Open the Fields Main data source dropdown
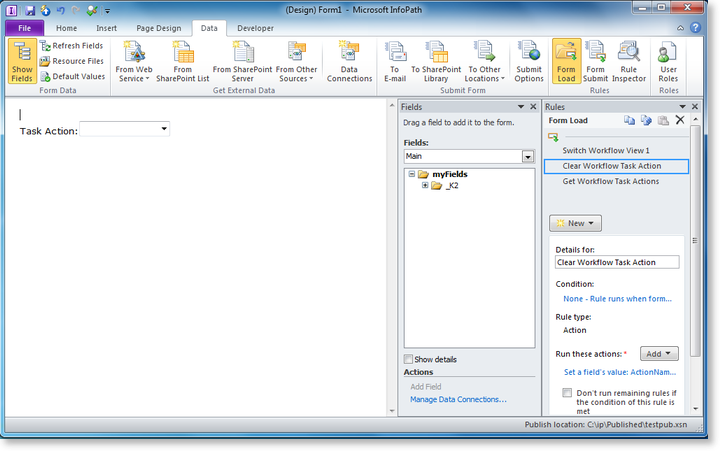720x451 pixels. (528, 157)
